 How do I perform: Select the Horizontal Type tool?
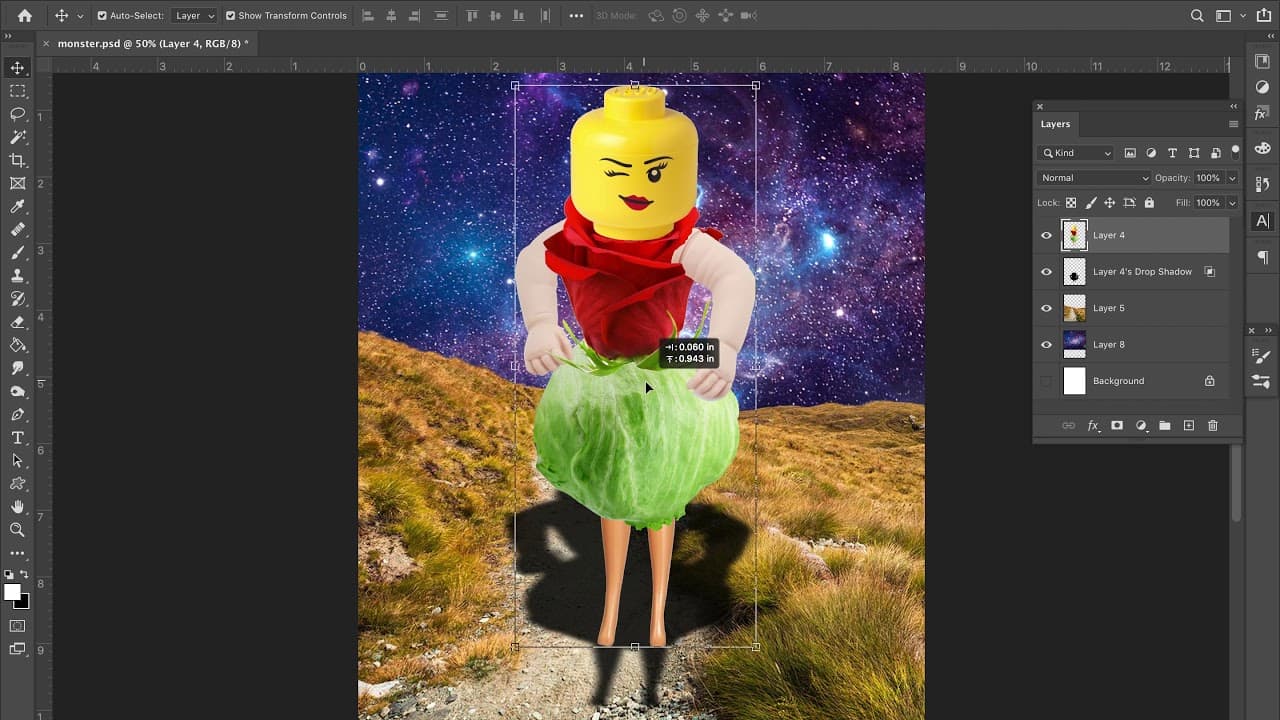(x=17, y=438)
